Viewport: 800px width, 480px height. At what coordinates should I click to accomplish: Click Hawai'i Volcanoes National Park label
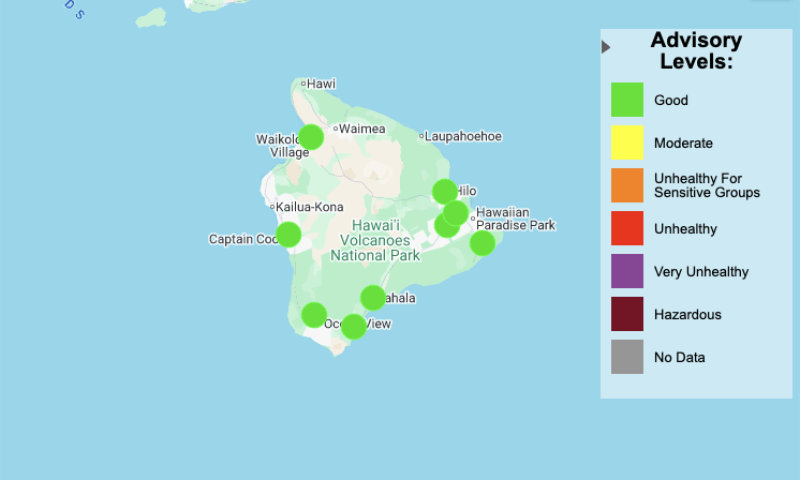coord(375,240)
